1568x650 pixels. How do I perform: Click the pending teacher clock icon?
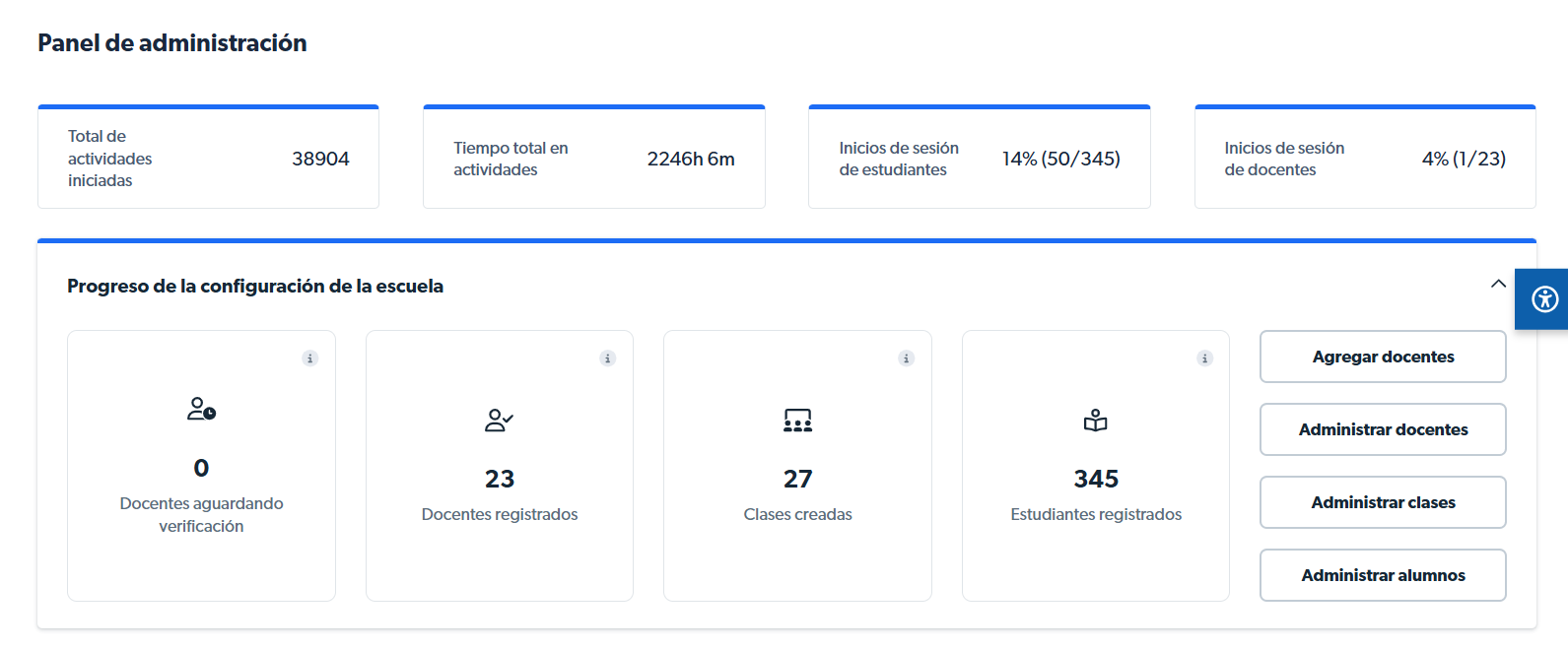tap(201, 409)
